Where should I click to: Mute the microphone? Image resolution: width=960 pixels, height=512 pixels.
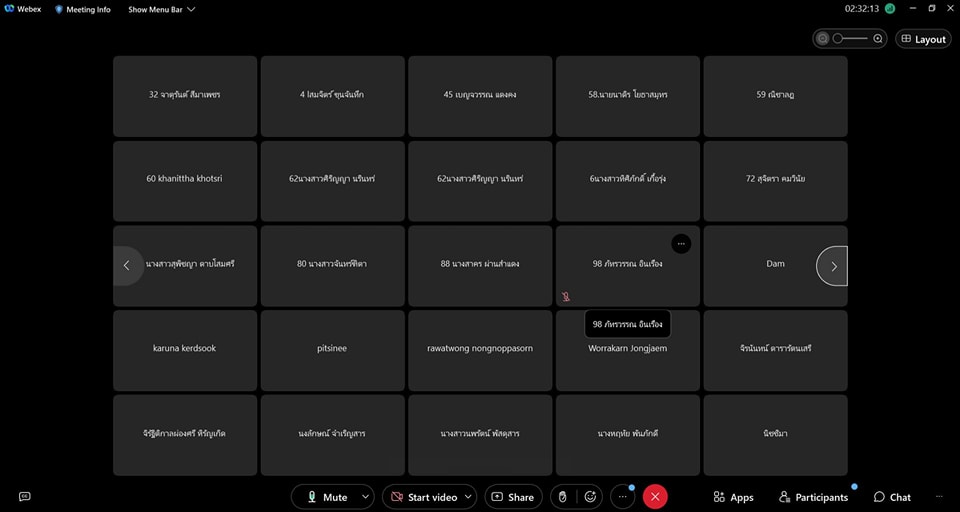click(326, 497)
